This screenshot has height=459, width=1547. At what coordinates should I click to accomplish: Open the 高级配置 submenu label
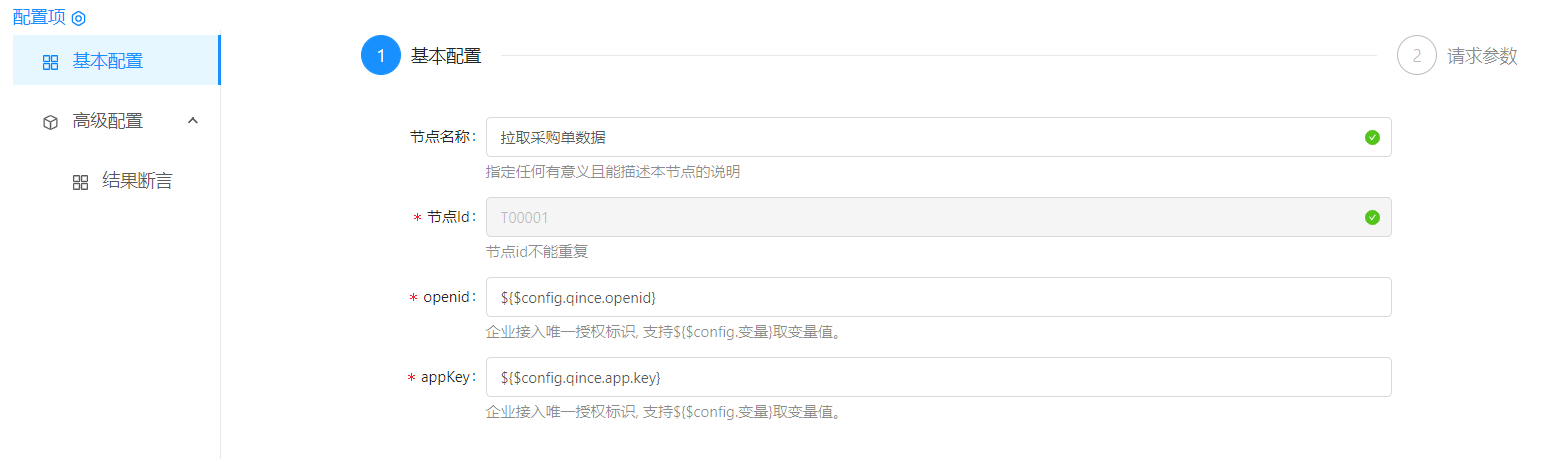pos(107,121)
